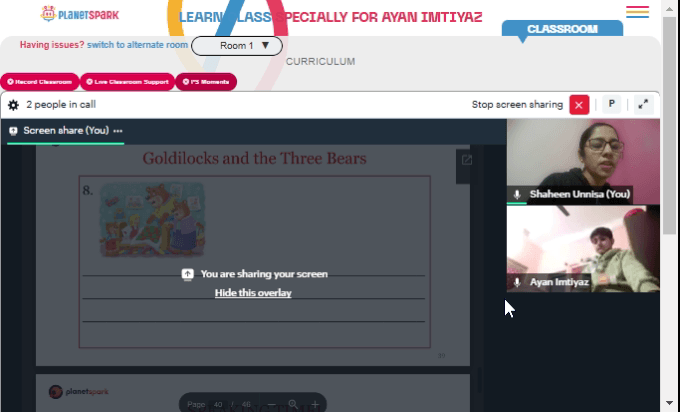Click the scrollbar down arrow
The height and width of the screenshot is (412, 680).
[x=669, y=404]
